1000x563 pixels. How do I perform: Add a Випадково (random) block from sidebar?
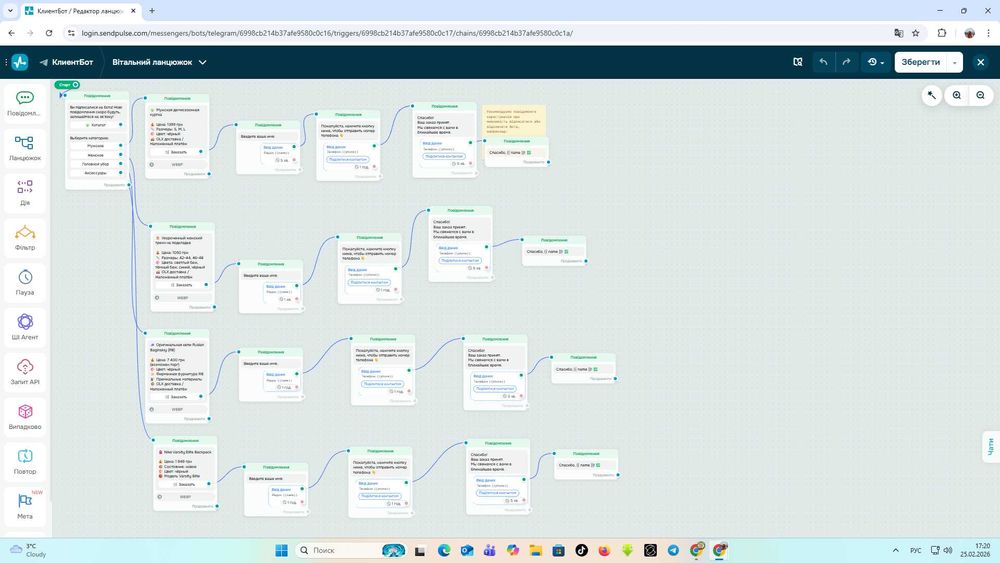click(x=24, y=416)
